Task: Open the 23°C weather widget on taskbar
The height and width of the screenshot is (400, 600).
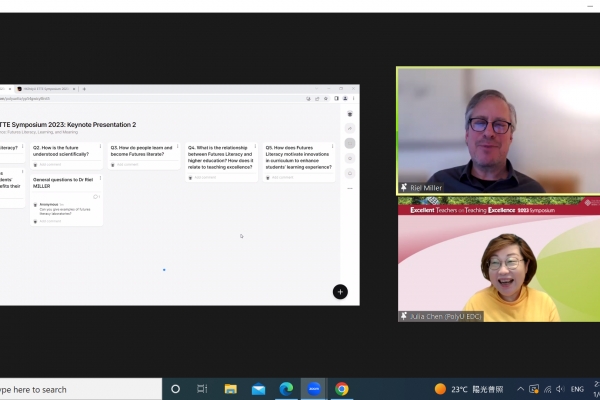Action: [469, 389]
